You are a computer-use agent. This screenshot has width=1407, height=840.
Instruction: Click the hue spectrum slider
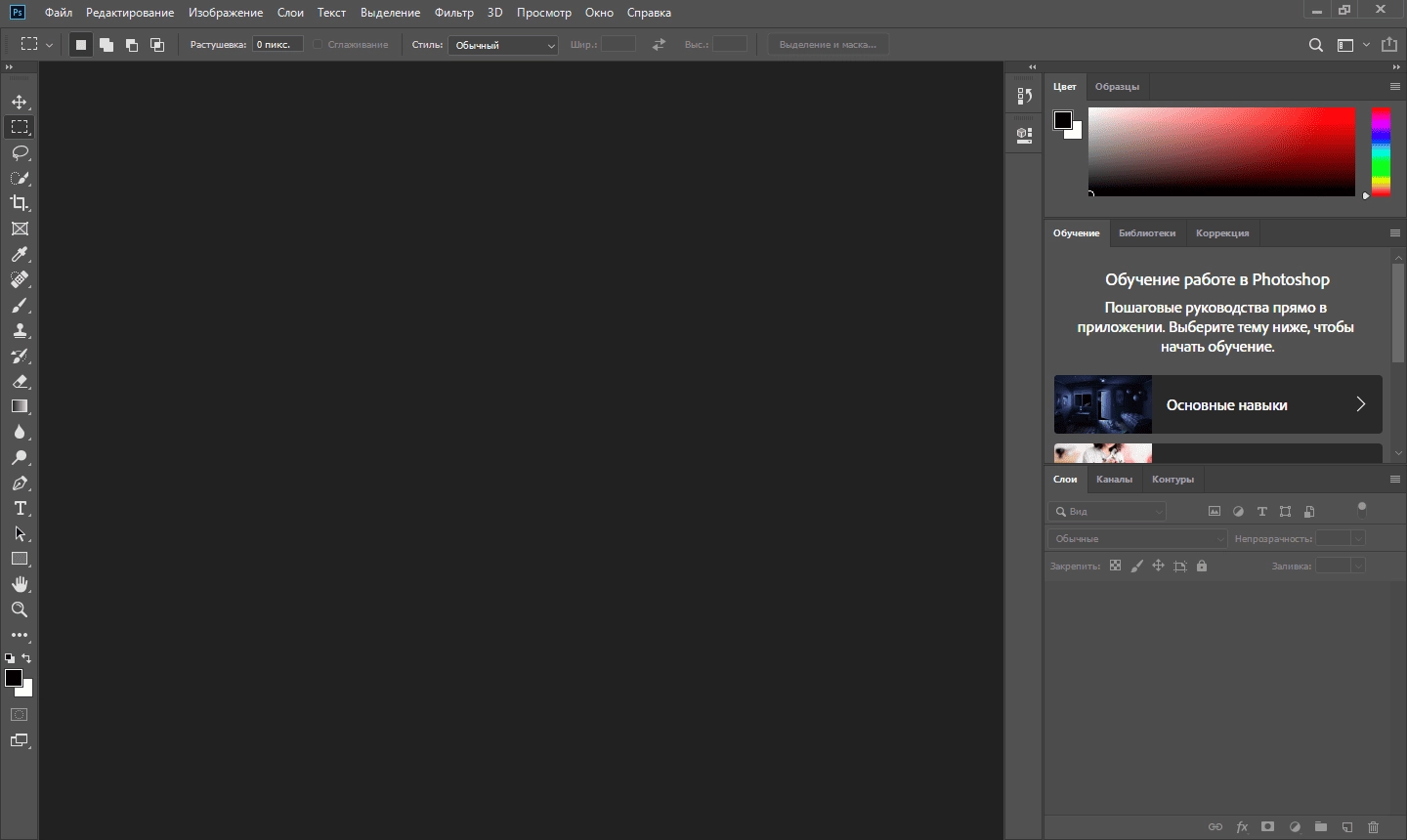tap(1381, 151)
